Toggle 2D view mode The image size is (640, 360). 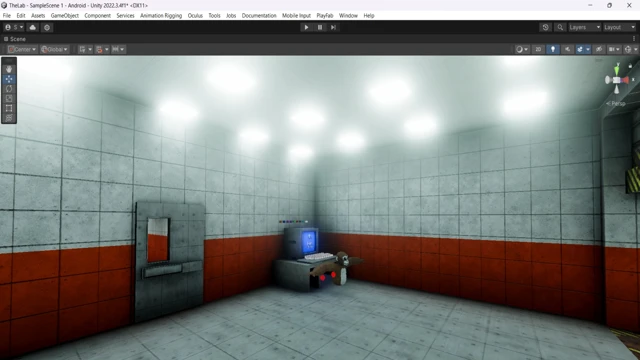pyautogui.click(x=538, y=49)
